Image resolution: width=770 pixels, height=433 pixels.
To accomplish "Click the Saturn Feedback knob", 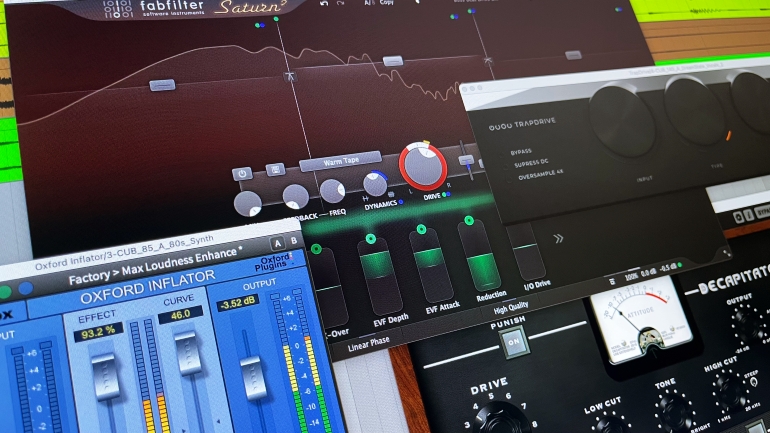I will (296, 197).
